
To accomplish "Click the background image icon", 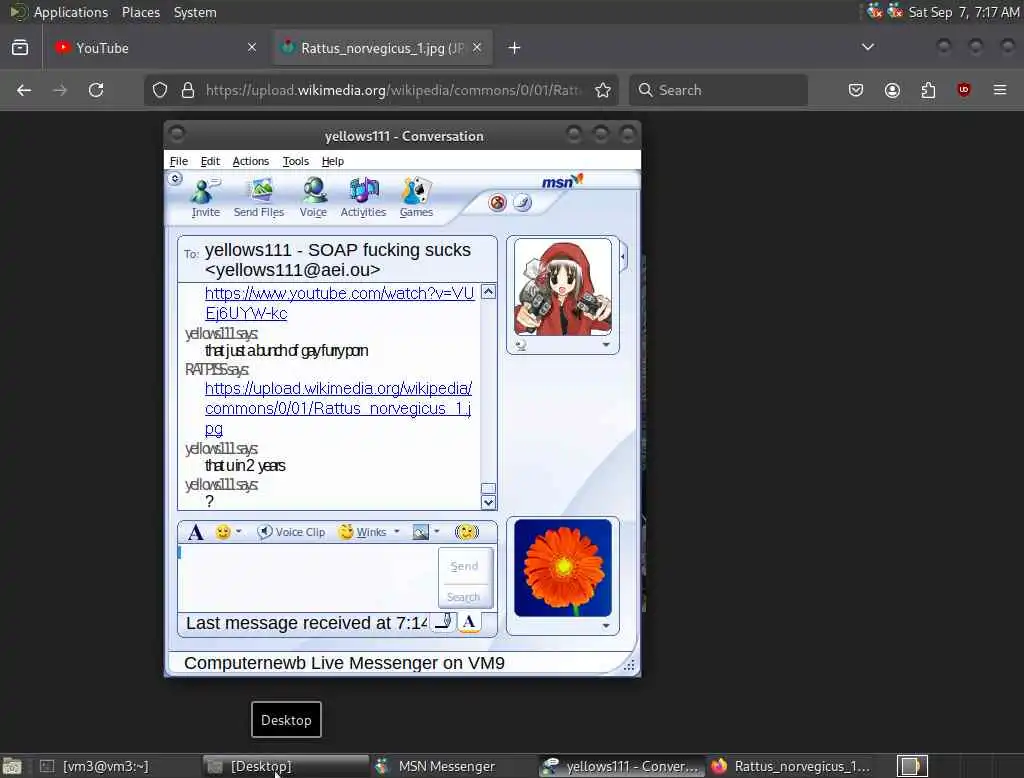I will pos(421,532).
